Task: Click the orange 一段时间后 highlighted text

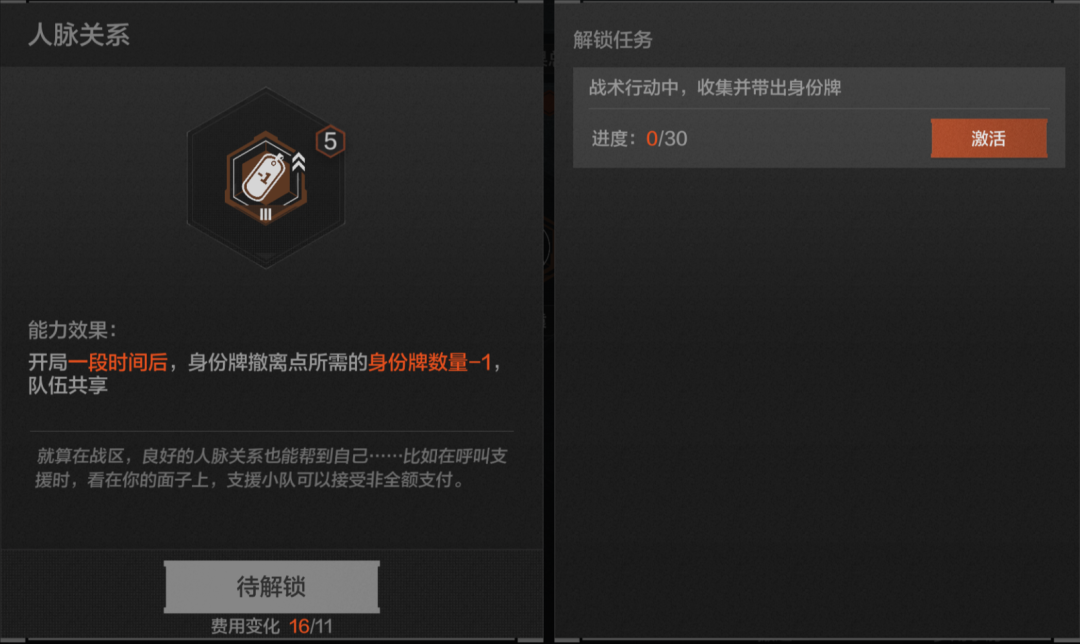Action: click(x=118, y=362)
